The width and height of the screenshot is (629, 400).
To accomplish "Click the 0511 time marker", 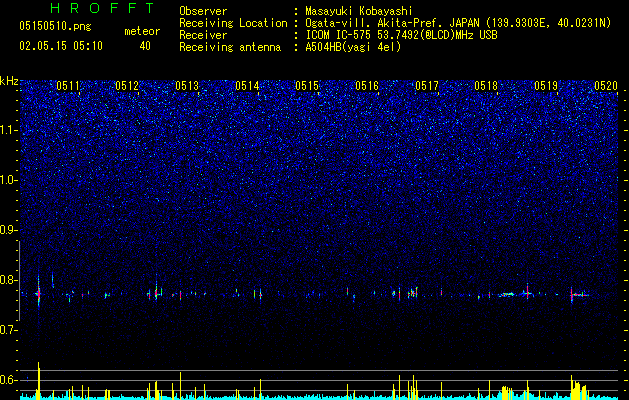I will pyautogui.click(x=68, y=85).
